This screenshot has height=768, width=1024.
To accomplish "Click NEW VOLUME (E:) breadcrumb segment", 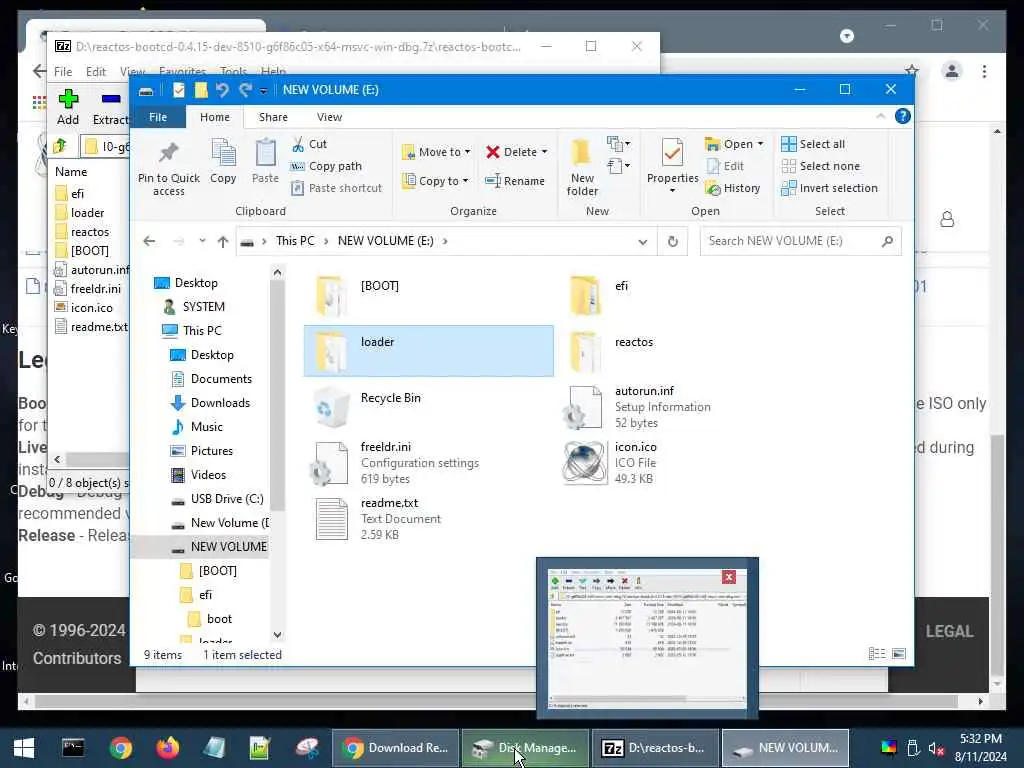I will pyautogui.click(x=385, y=241).
